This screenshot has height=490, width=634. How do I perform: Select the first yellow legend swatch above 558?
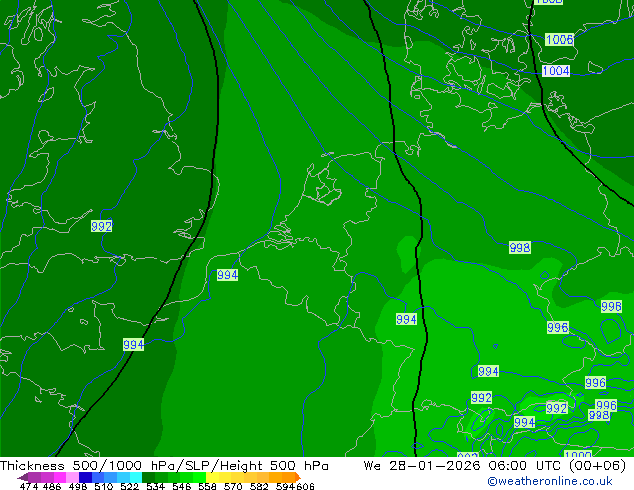click(x=212, y=477)
